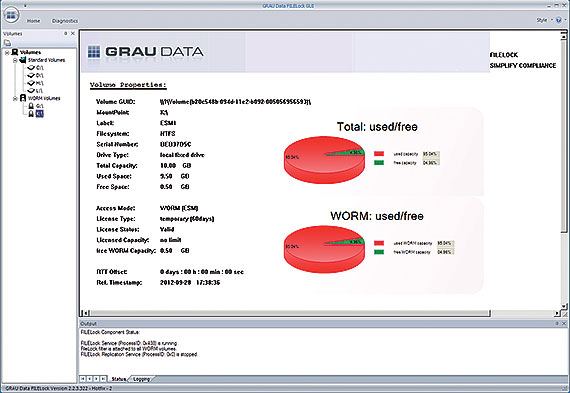The height and width of the screenshot is (393, 570).
Task: Select the highlighted K:\ WORM volume
Action: coord(40,114)
